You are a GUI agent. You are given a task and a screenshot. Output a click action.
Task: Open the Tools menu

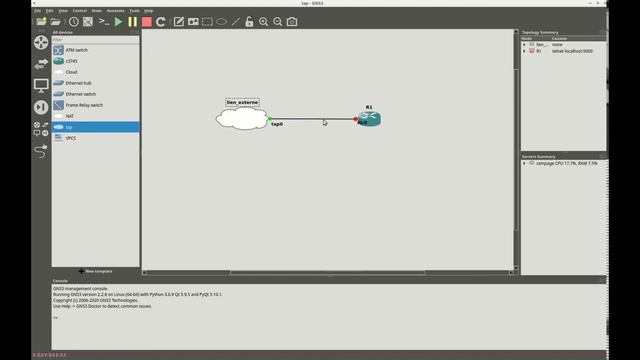pos(134,11)
